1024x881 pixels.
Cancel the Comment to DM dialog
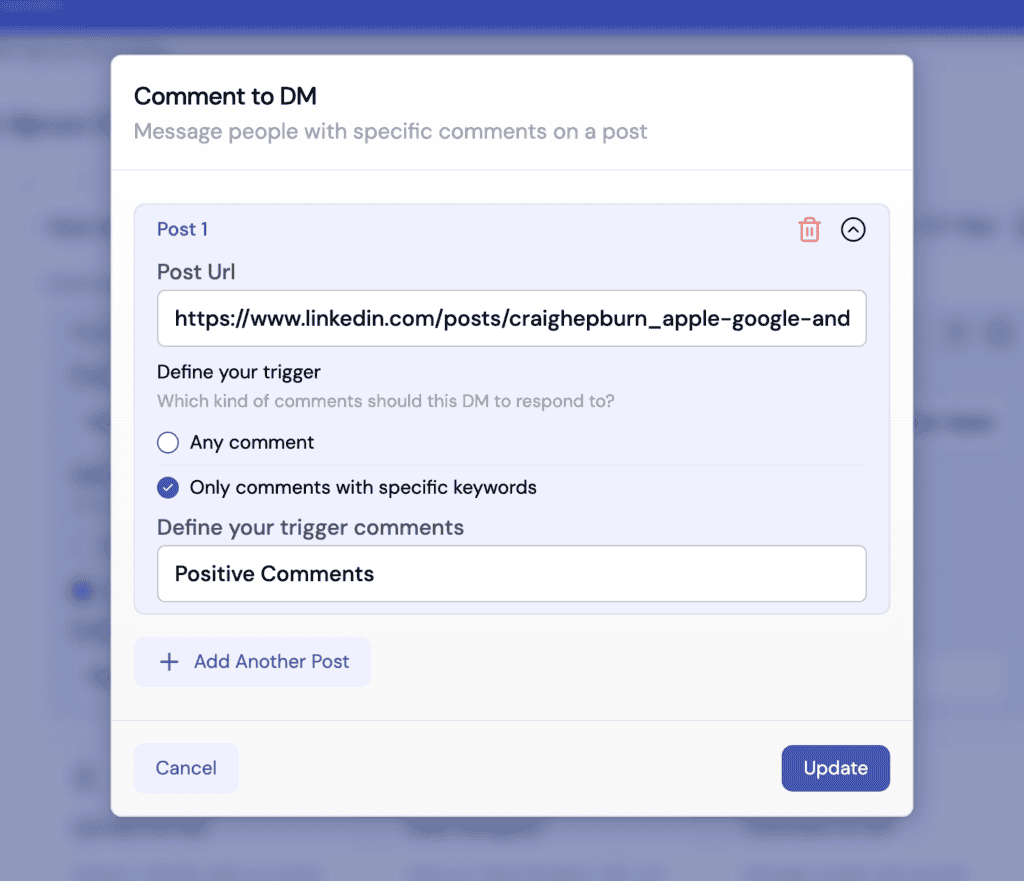(186, 768)
